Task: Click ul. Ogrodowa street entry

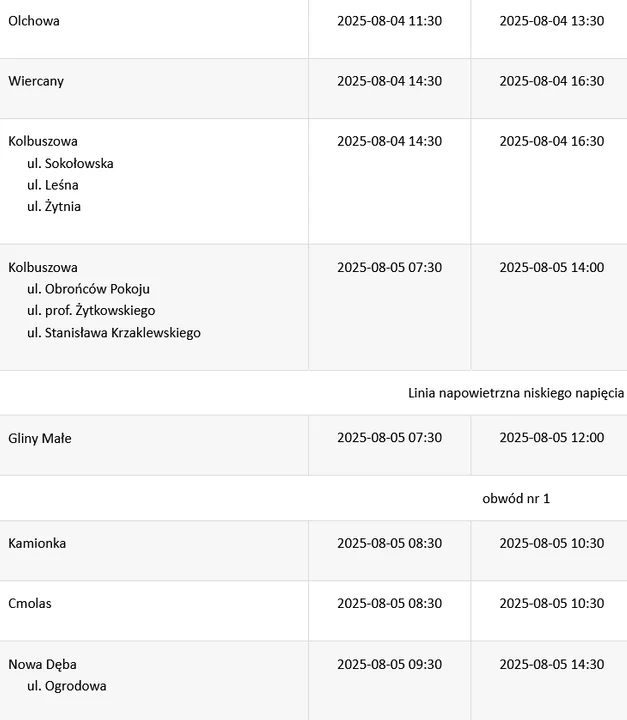Action: coord(67,686)
